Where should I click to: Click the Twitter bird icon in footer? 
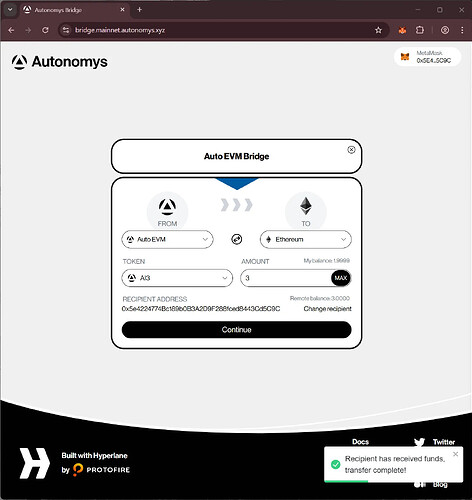coord(419,442)
